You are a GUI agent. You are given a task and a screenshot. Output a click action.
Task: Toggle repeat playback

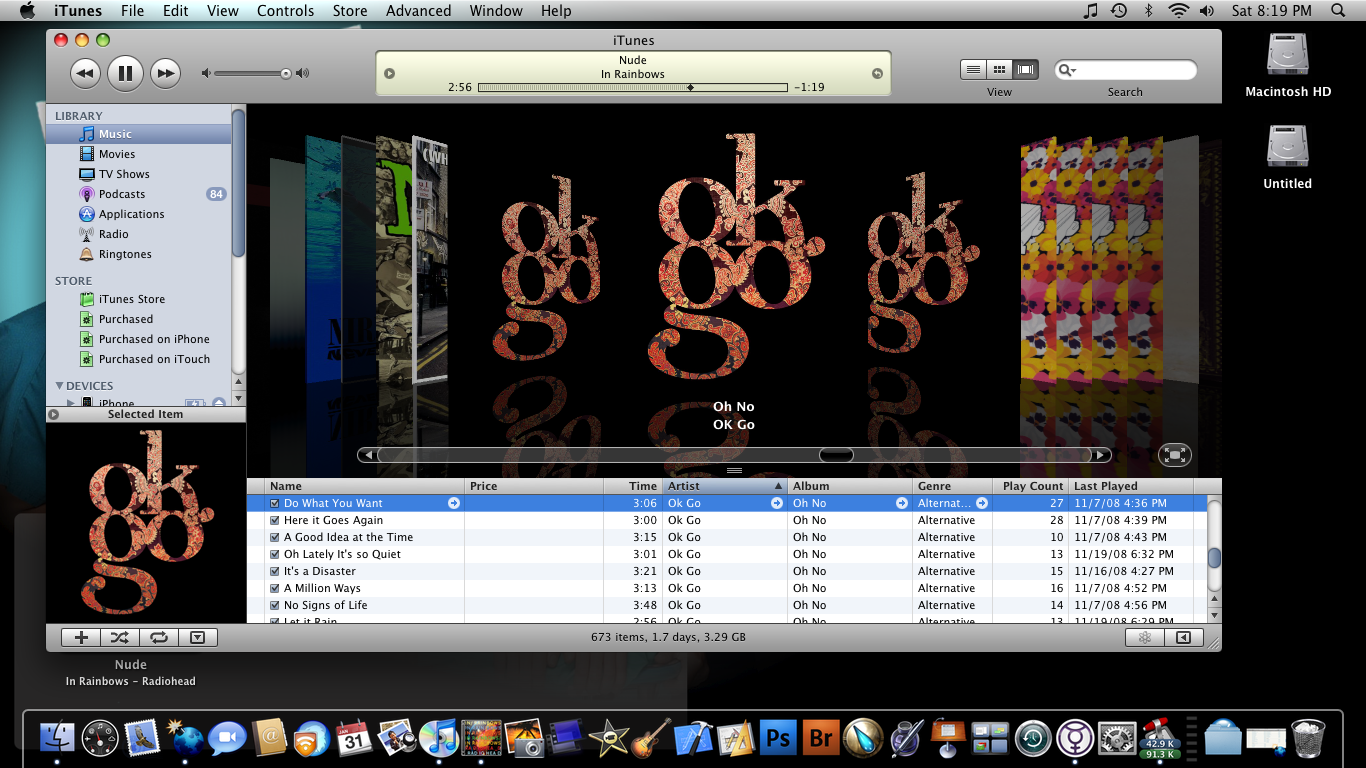pos(158,637)
